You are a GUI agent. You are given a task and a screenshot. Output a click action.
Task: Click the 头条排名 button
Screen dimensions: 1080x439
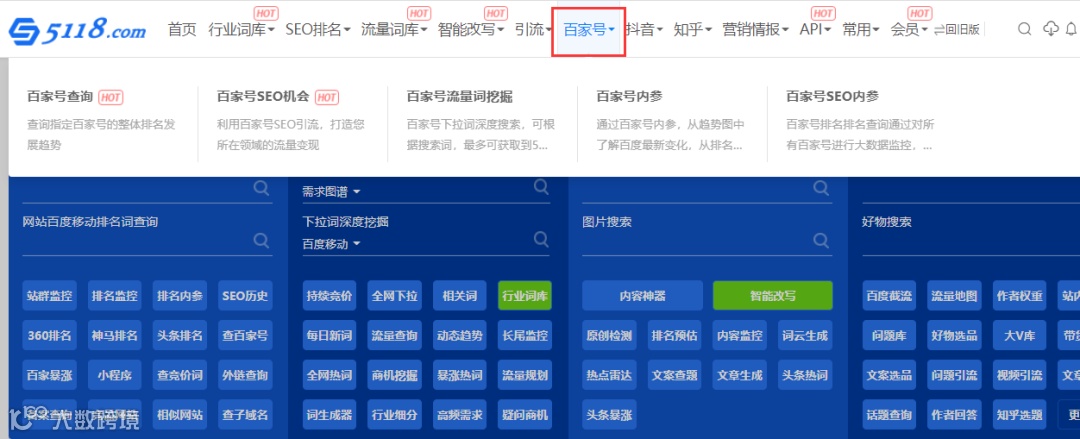[x=180, y=336]
